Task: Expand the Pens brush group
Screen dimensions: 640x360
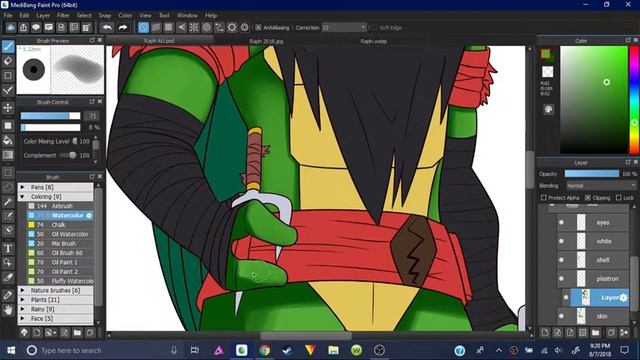Action: [23, 187]
